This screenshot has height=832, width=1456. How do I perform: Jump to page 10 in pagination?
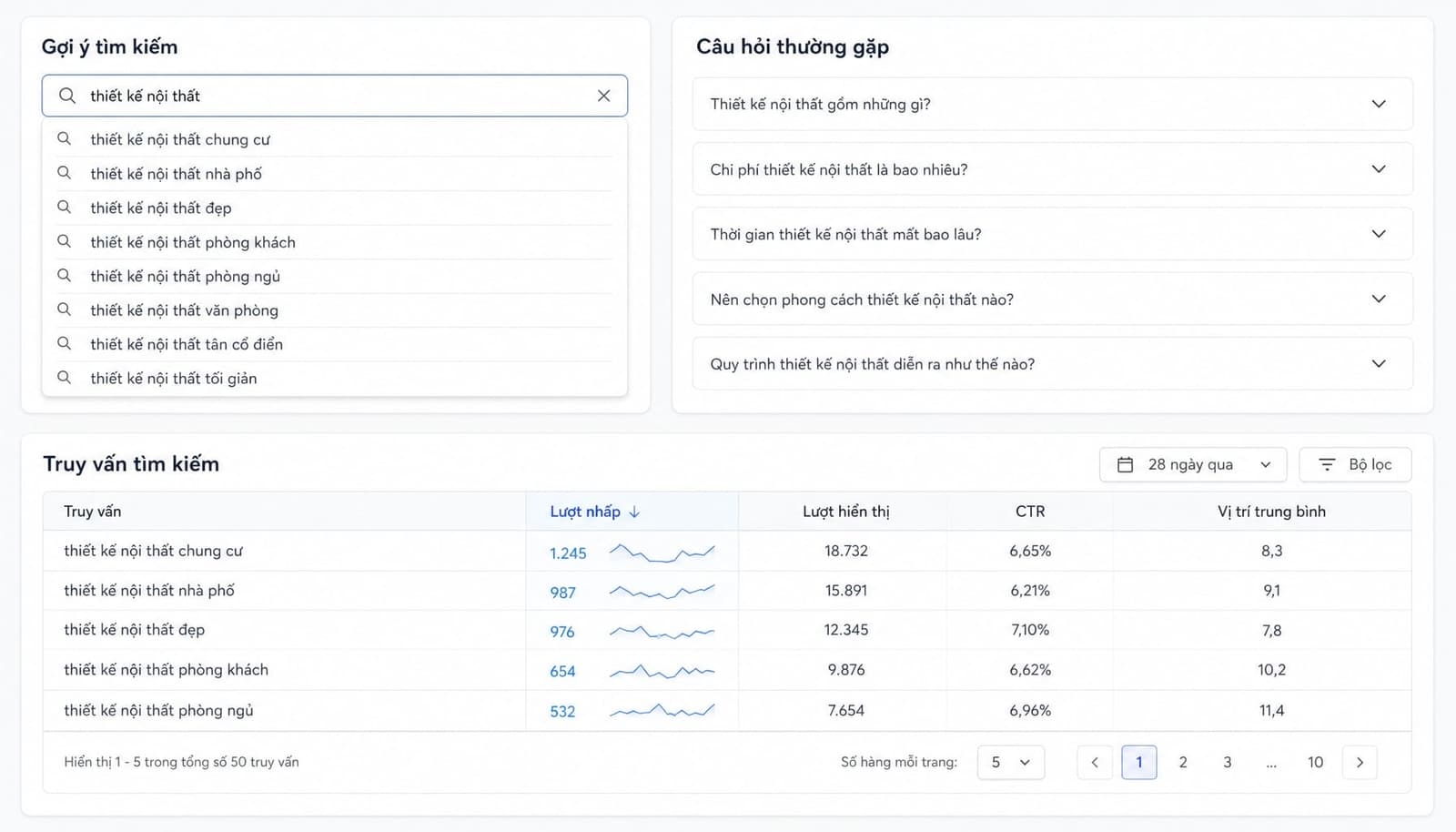1316,762
